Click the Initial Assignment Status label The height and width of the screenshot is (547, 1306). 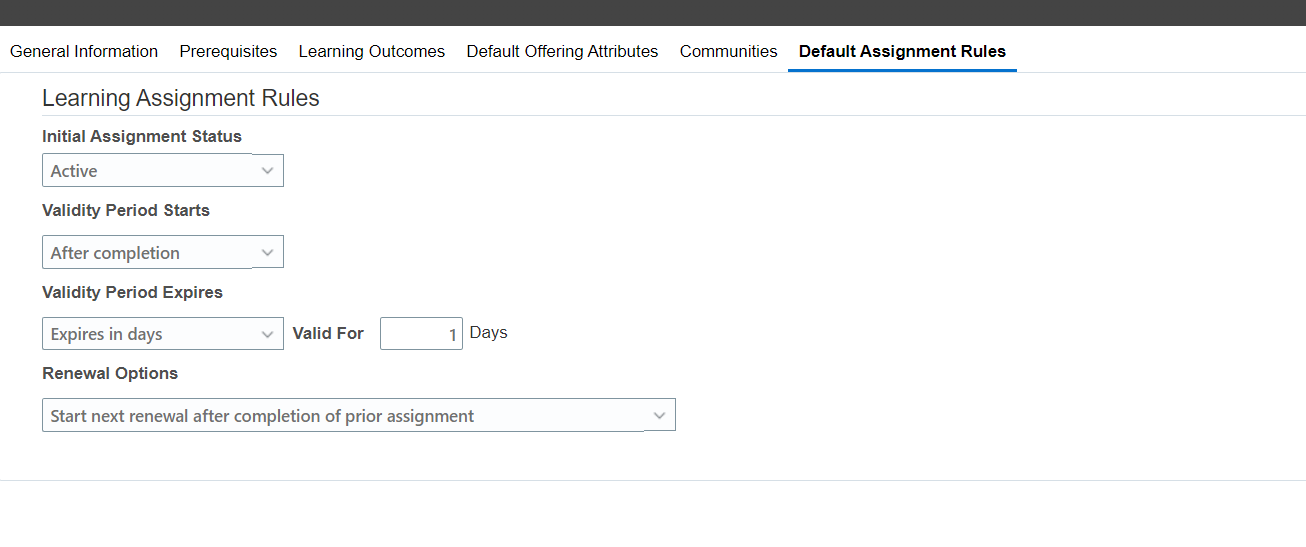tap(142, 136)
